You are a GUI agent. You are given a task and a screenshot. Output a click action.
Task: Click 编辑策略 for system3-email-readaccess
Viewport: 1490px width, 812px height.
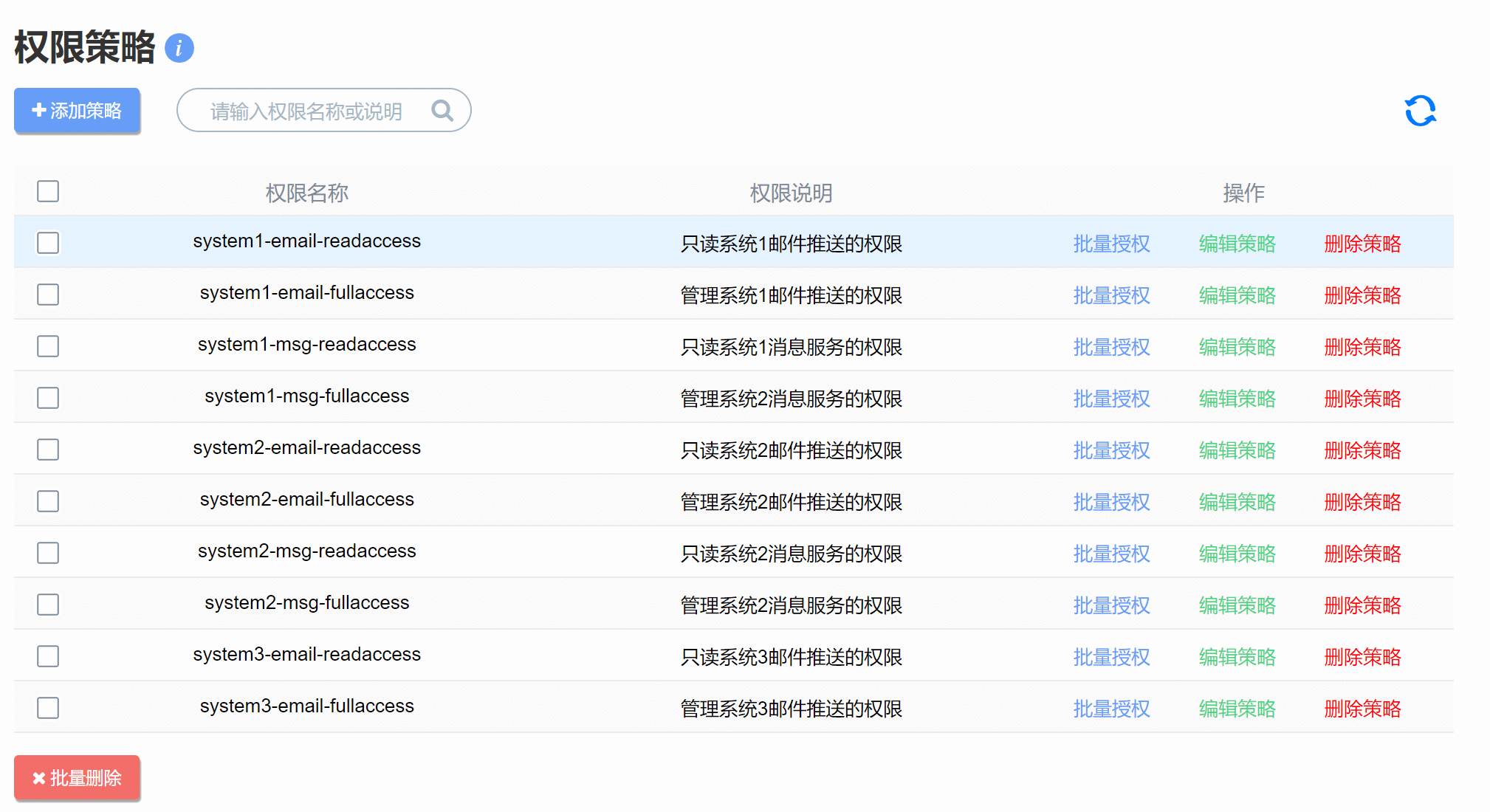point(1237,657)
